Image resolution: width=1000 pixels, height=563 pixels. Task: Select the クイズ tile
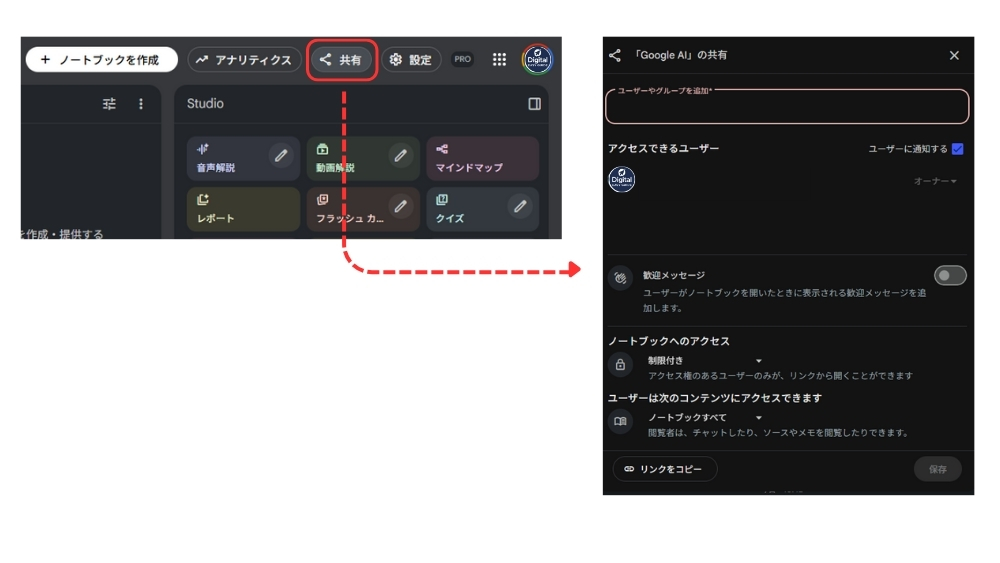pyautogui.click(x=483, y=209)
